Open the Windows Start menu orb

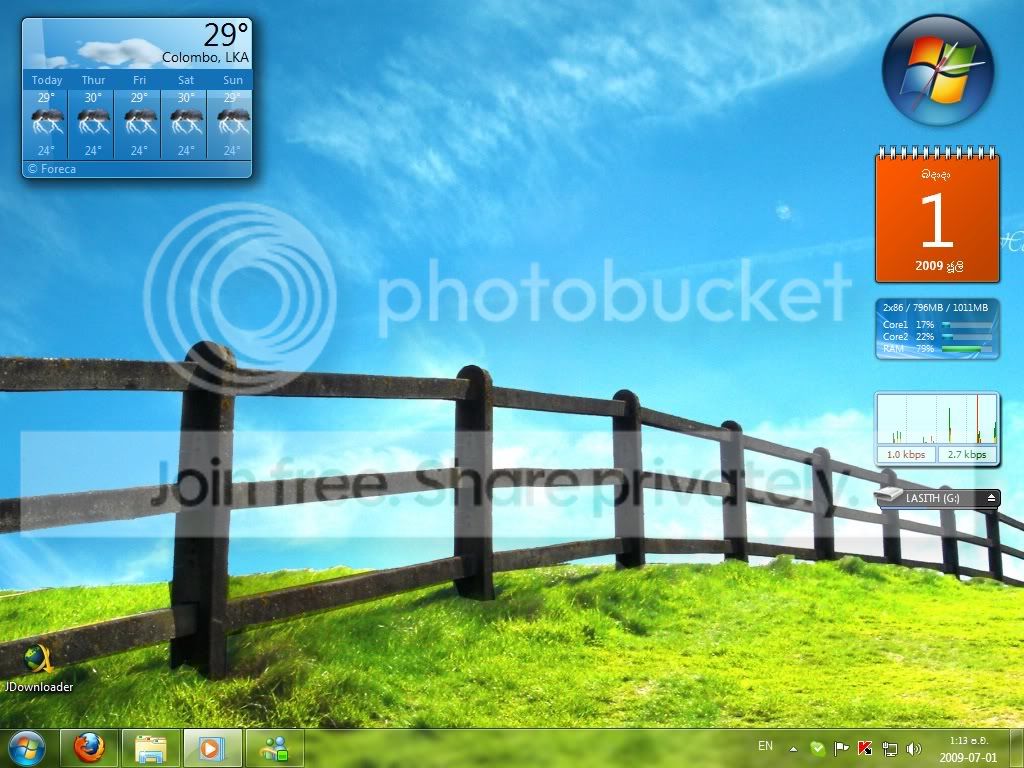pyautogui.click(x=27, y=748)
